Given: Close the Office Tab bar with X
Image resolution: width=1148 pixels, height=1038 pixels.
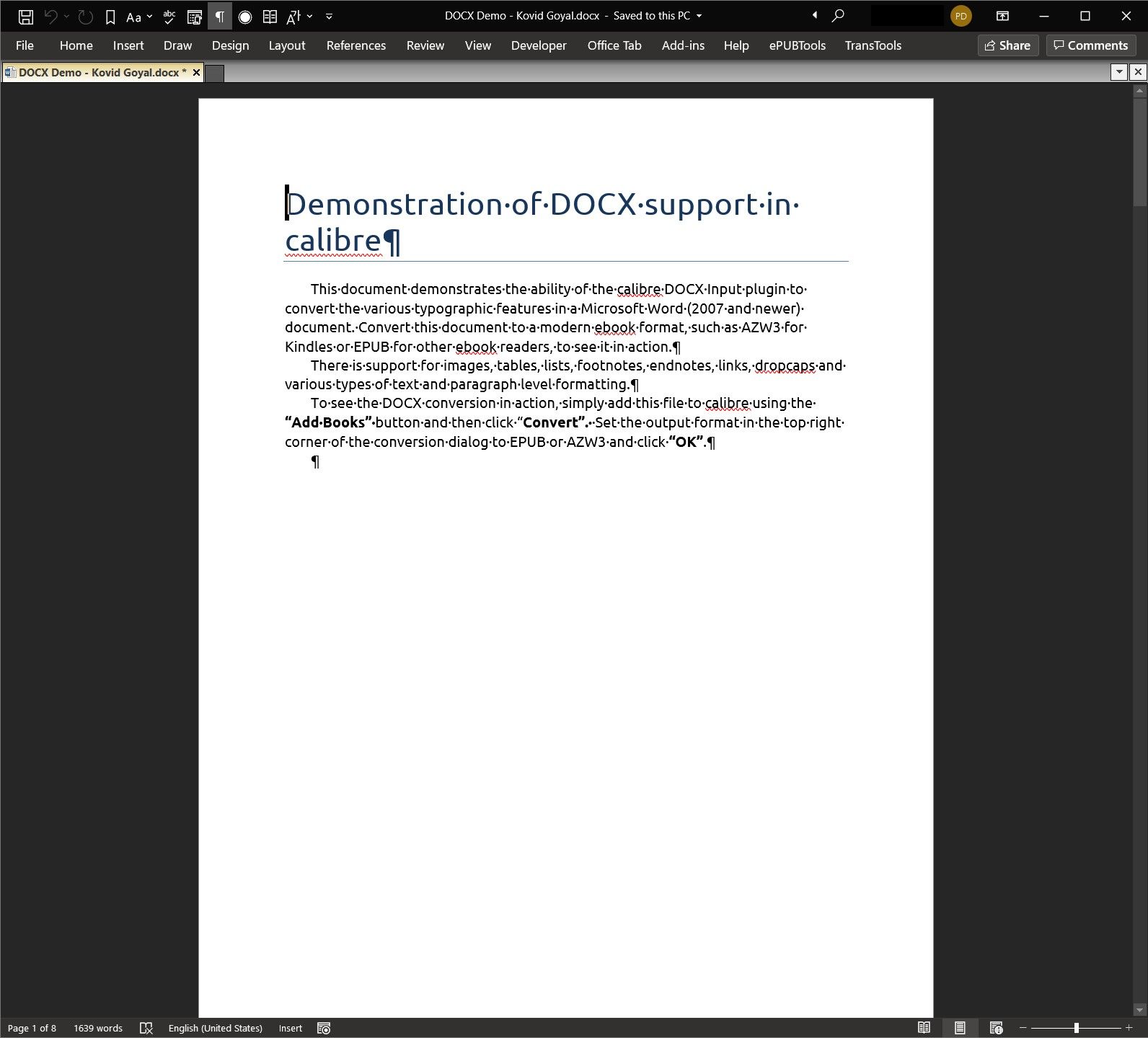Looking at the screenshot, I should pos(1138,71).
